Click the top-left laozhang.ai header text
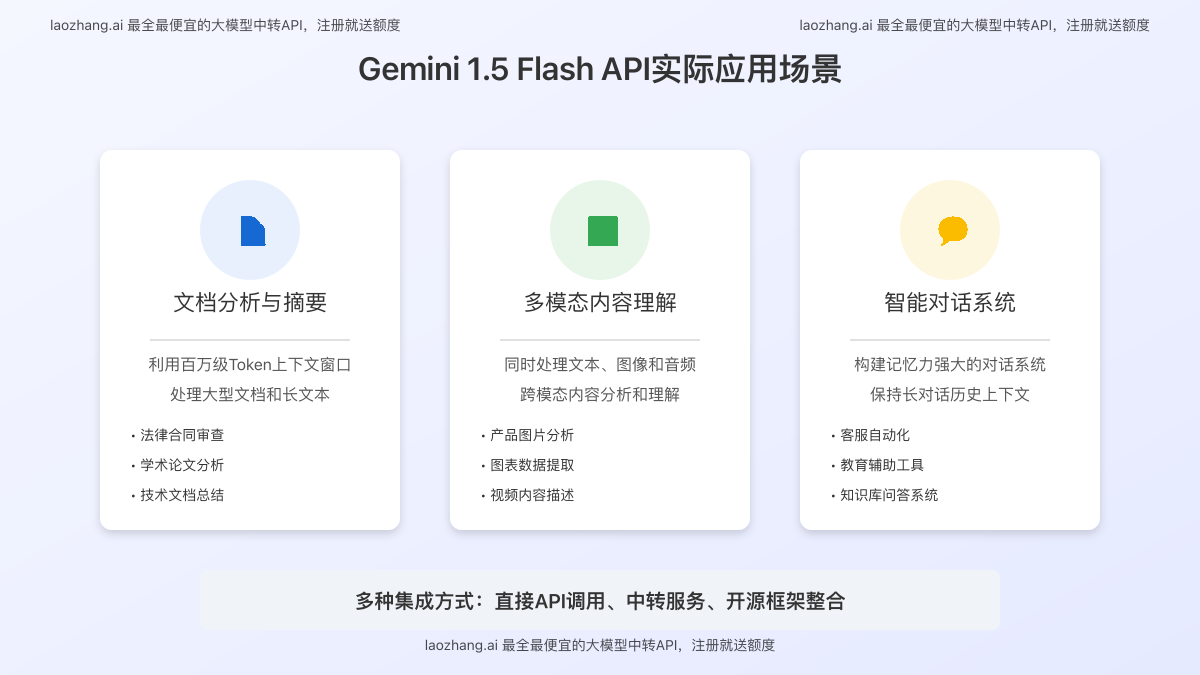Viewport: 1200px width, 675px height. [225, 25]
